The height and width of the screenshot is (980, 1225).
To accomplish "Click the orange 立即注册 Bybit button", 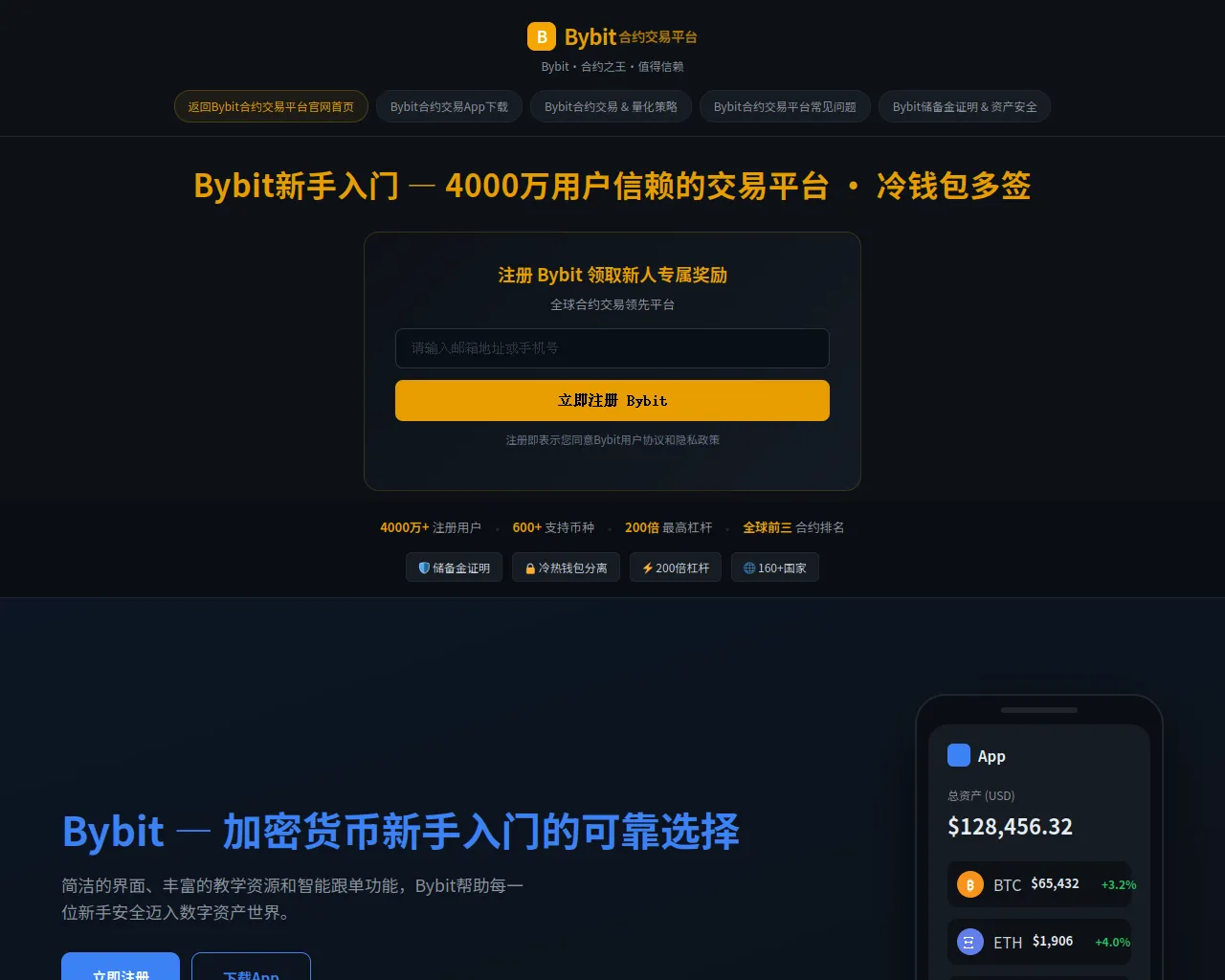I will [612, 400].
